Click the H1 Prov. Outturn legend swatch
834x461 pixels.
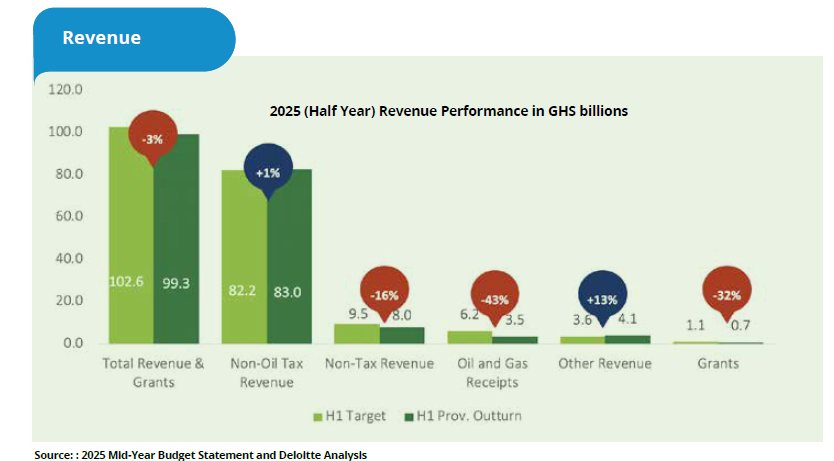coord(409,415)
